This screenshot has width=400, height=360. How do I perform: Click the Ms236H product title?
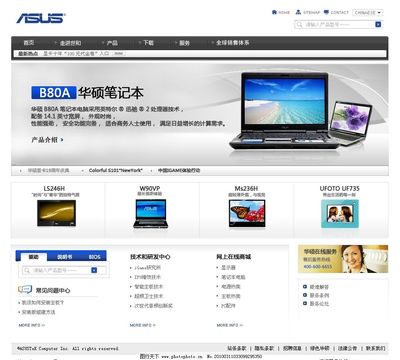(x=246, y=188)
